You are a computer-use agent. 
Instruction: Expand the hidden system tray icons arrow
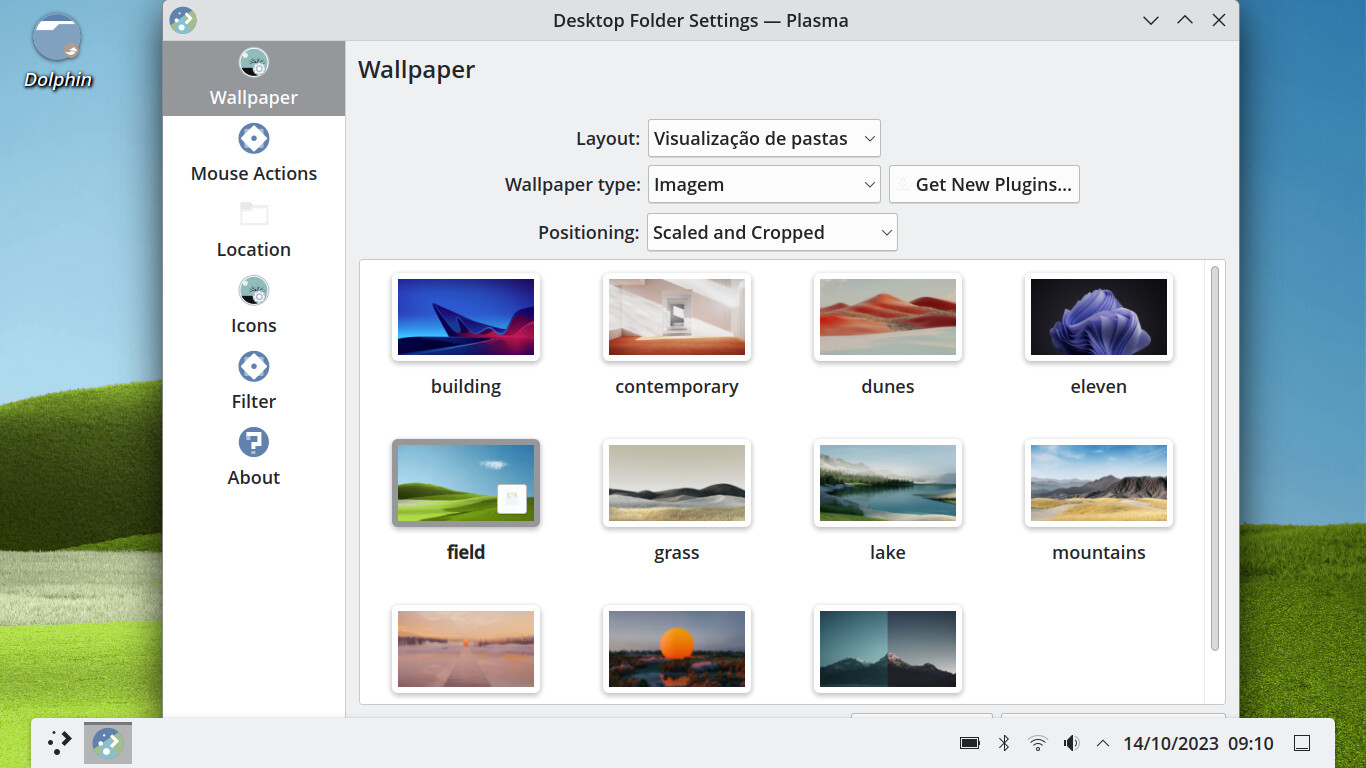click(1103, 743)
